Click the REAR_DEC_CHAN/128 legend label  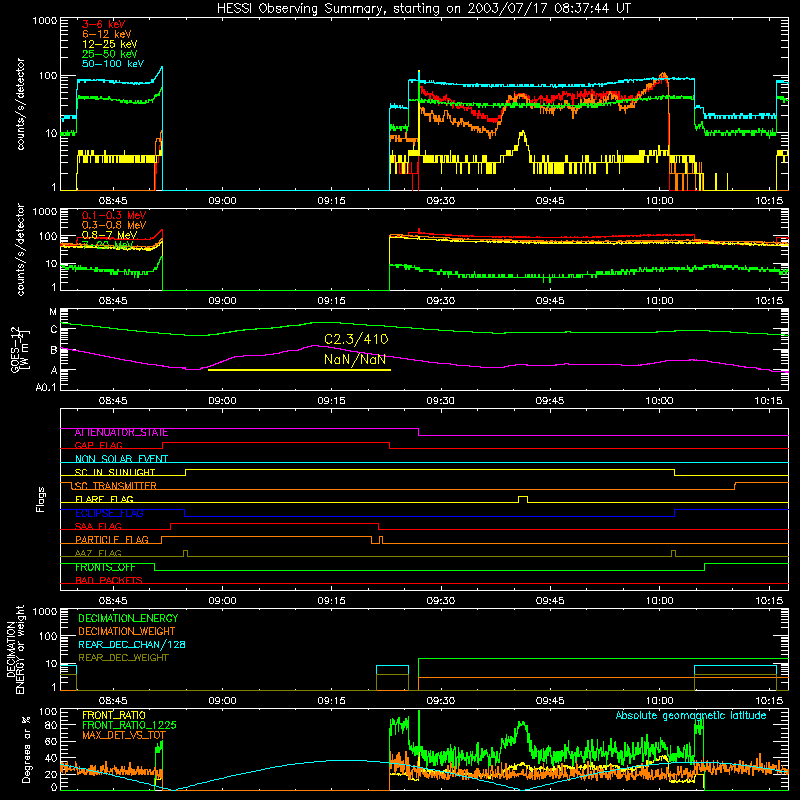click(132, 644)
